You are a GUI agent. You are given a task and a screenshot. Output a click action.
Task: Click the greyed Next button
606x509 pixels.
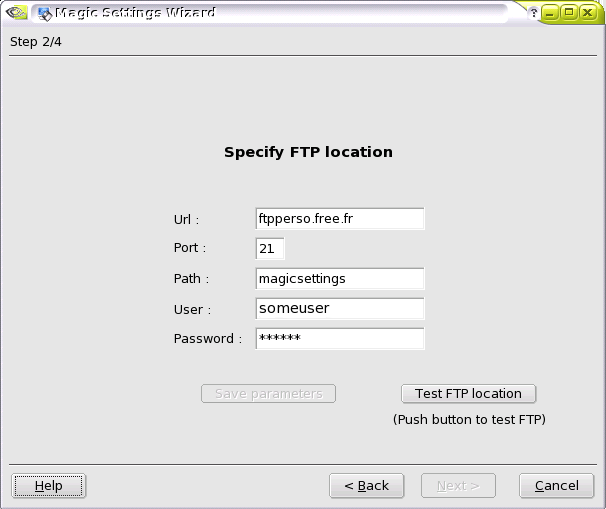tap(458, 486)
